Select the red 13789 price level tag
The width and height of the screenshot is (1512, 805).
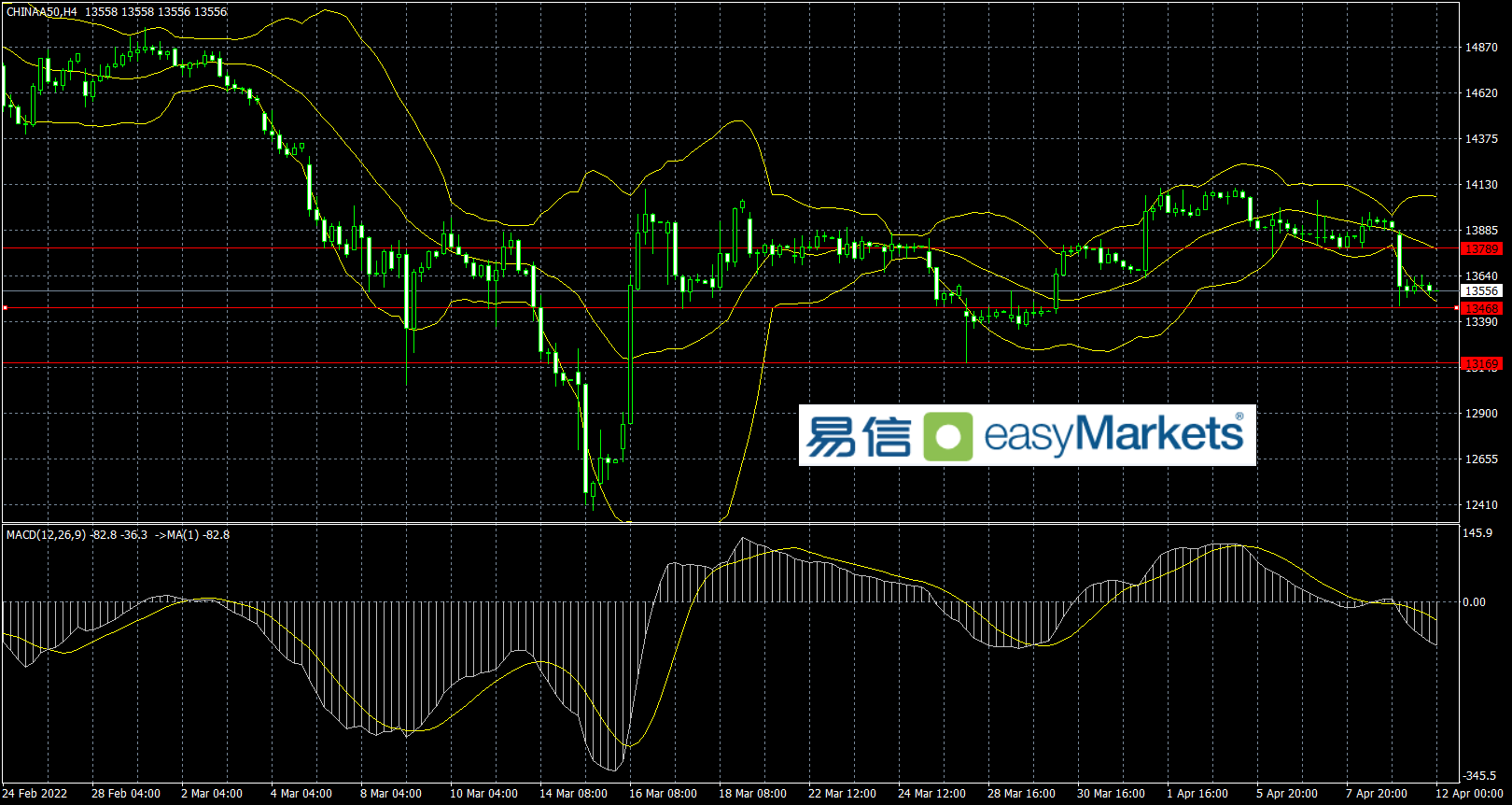coord(1481,249)
